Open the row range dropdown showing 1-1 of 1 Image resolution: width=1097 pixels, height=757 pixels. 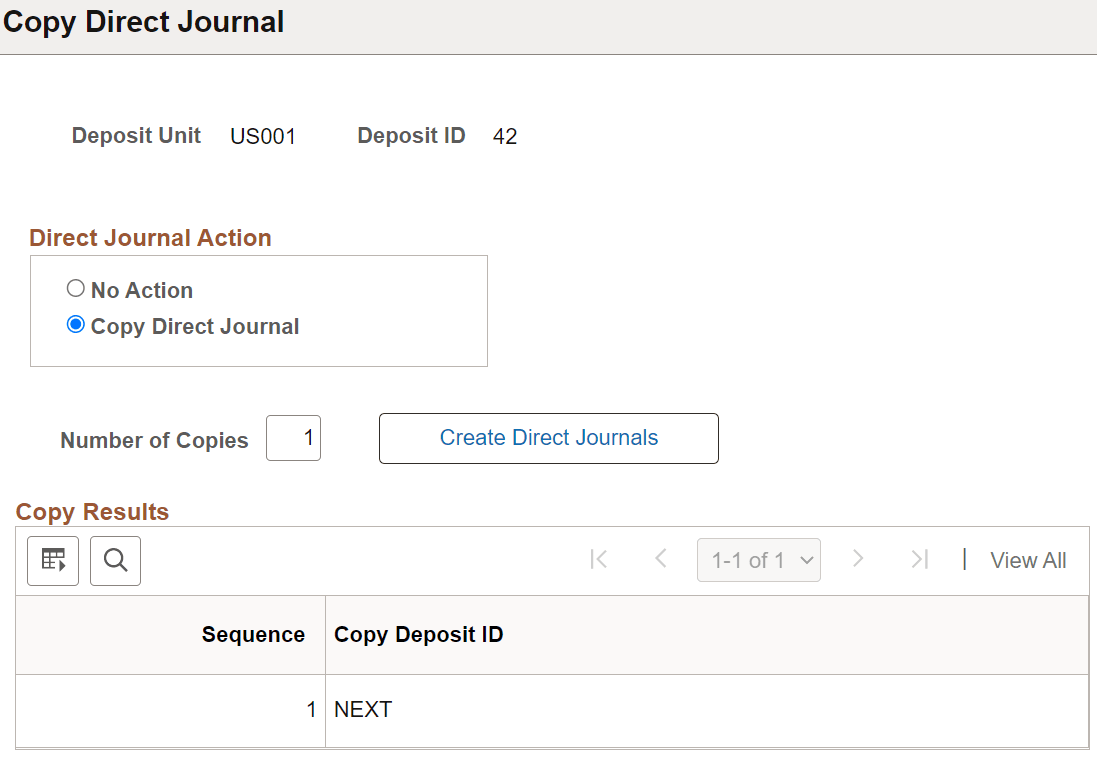(x=759, y=560)
